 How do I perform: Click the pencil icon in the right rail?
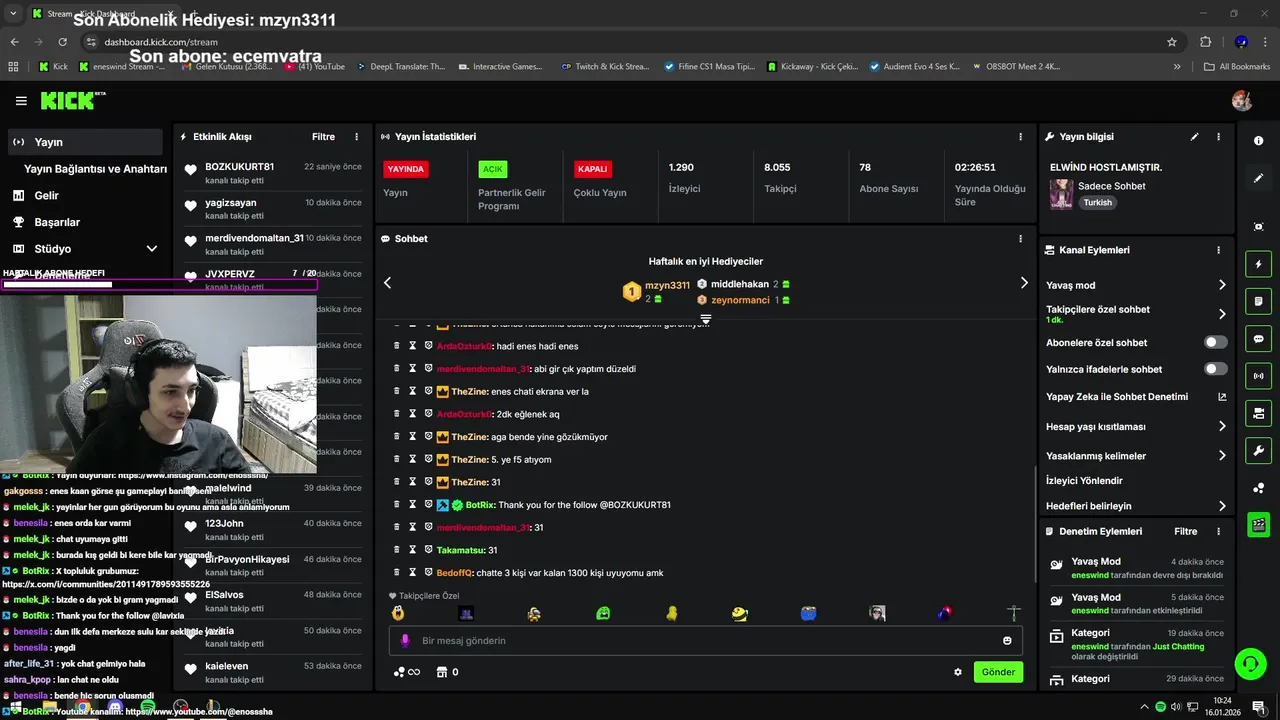(x=1258, y=178)
